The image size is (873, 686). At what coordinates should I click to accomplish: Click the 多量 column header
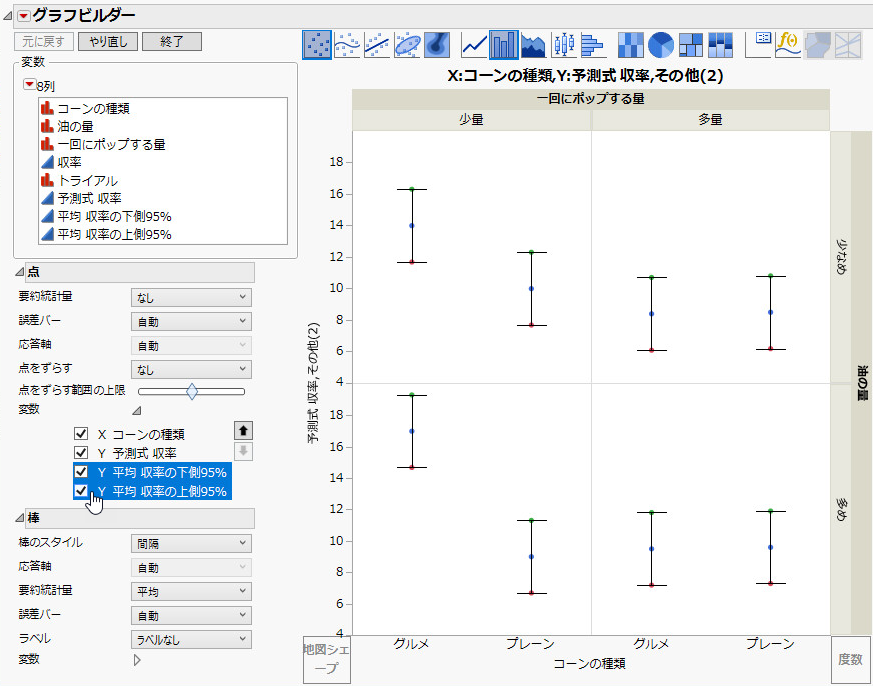(710, 120)
